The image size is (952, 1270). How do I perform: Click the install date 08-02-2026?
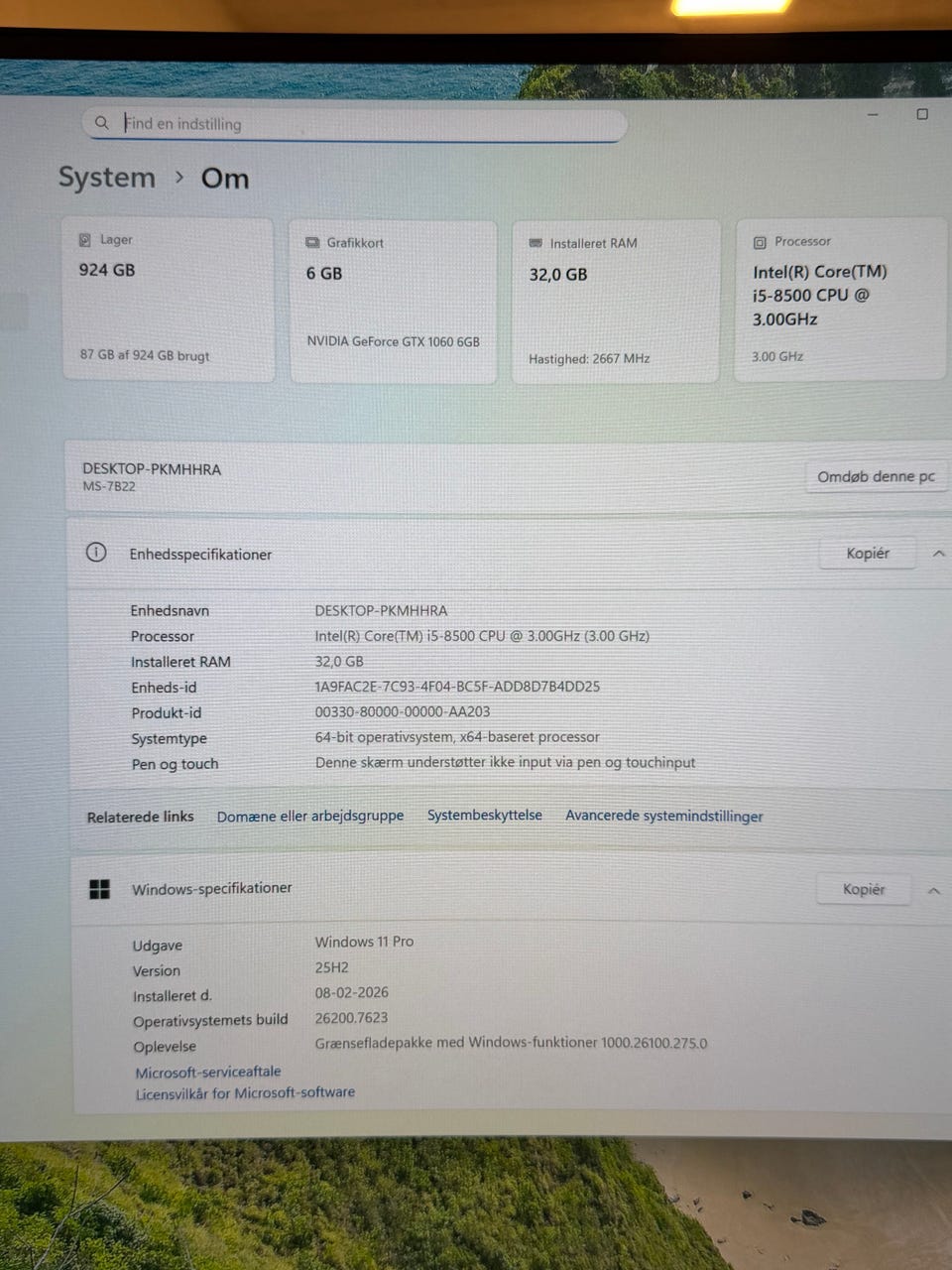pos(351,992)
